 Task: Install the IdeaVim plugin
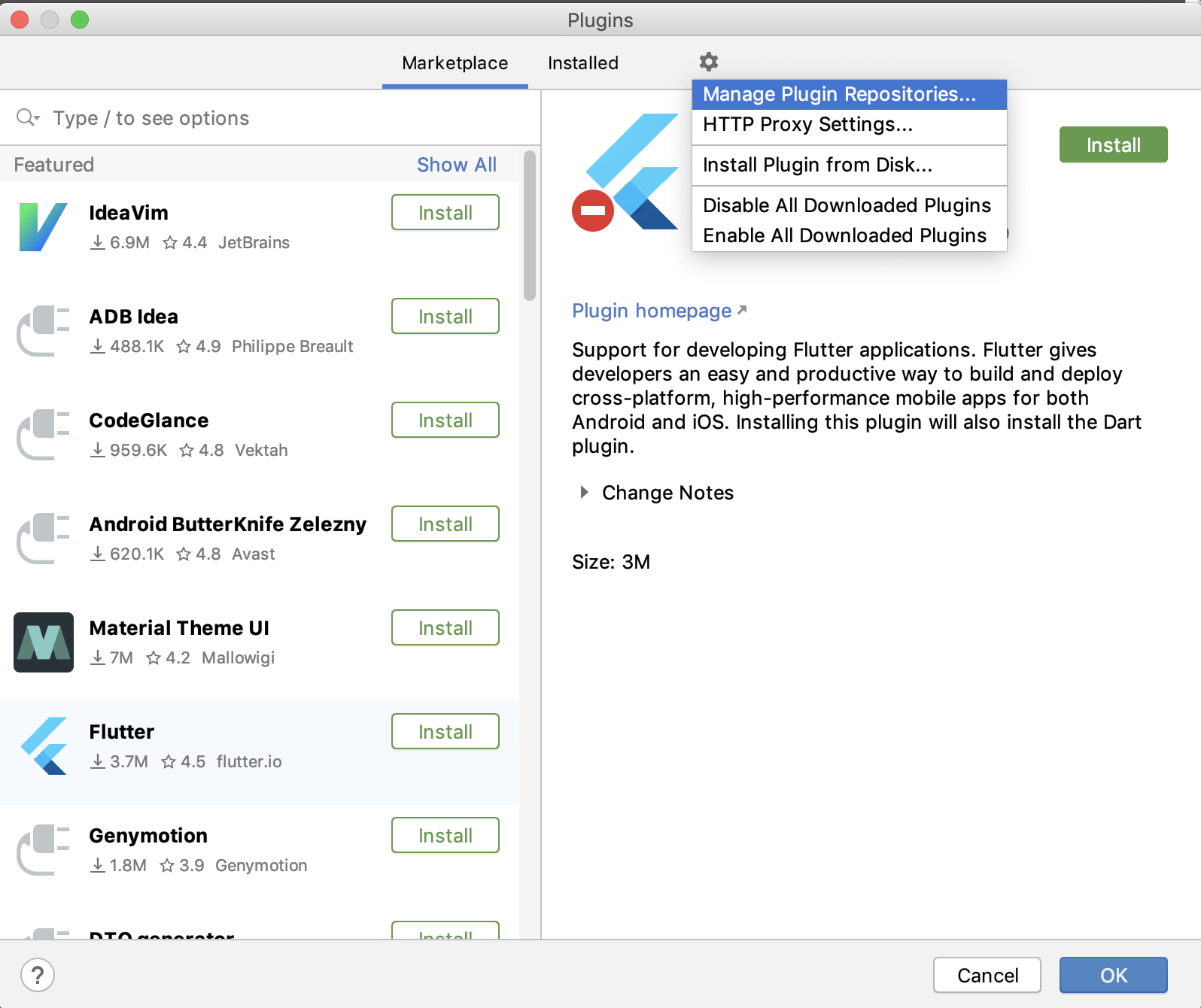tap(445, 212)
